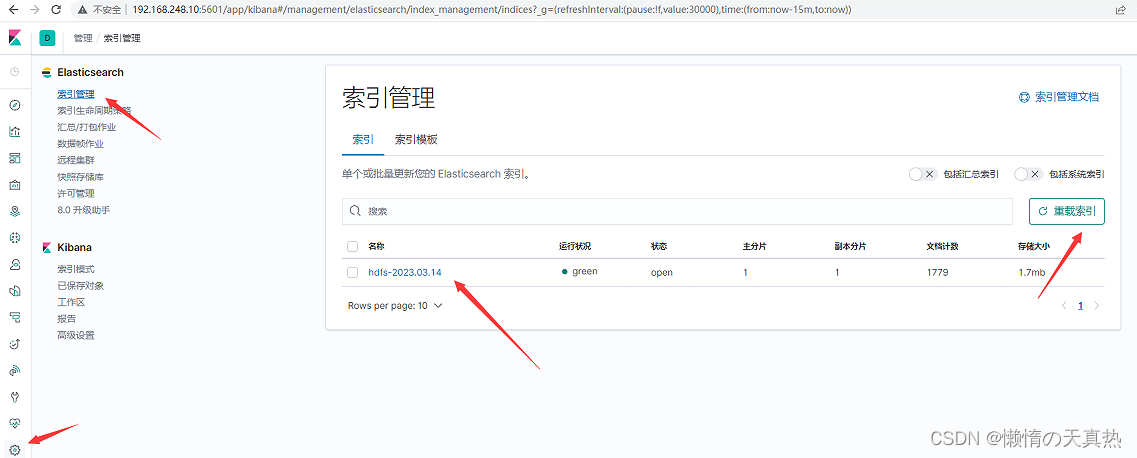Sort by the 主分片 column header

tap(755, 246)
